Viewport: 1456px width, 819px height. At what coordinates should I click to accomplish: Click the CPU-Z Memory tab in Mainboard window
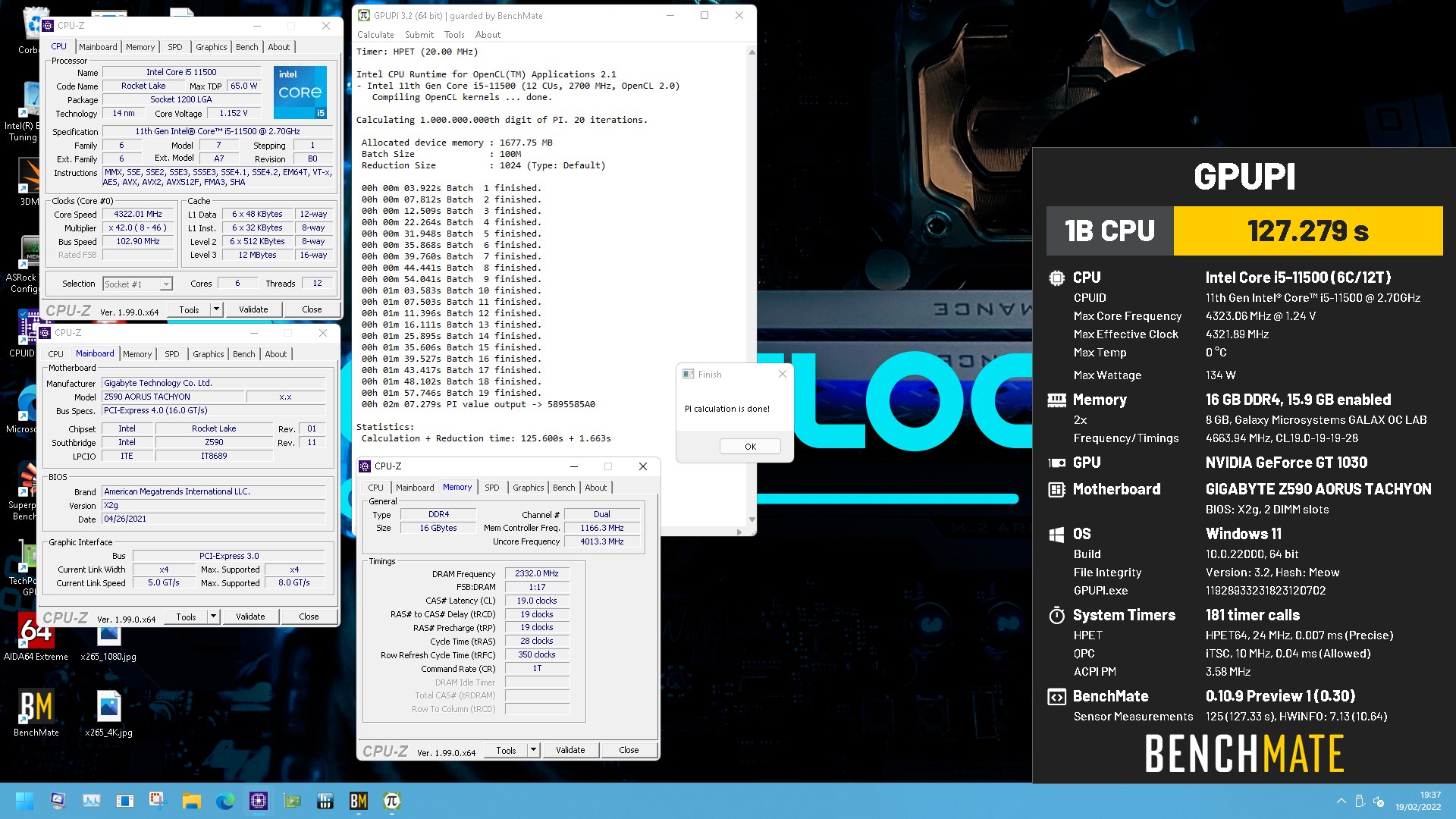[x=137, y=354]
